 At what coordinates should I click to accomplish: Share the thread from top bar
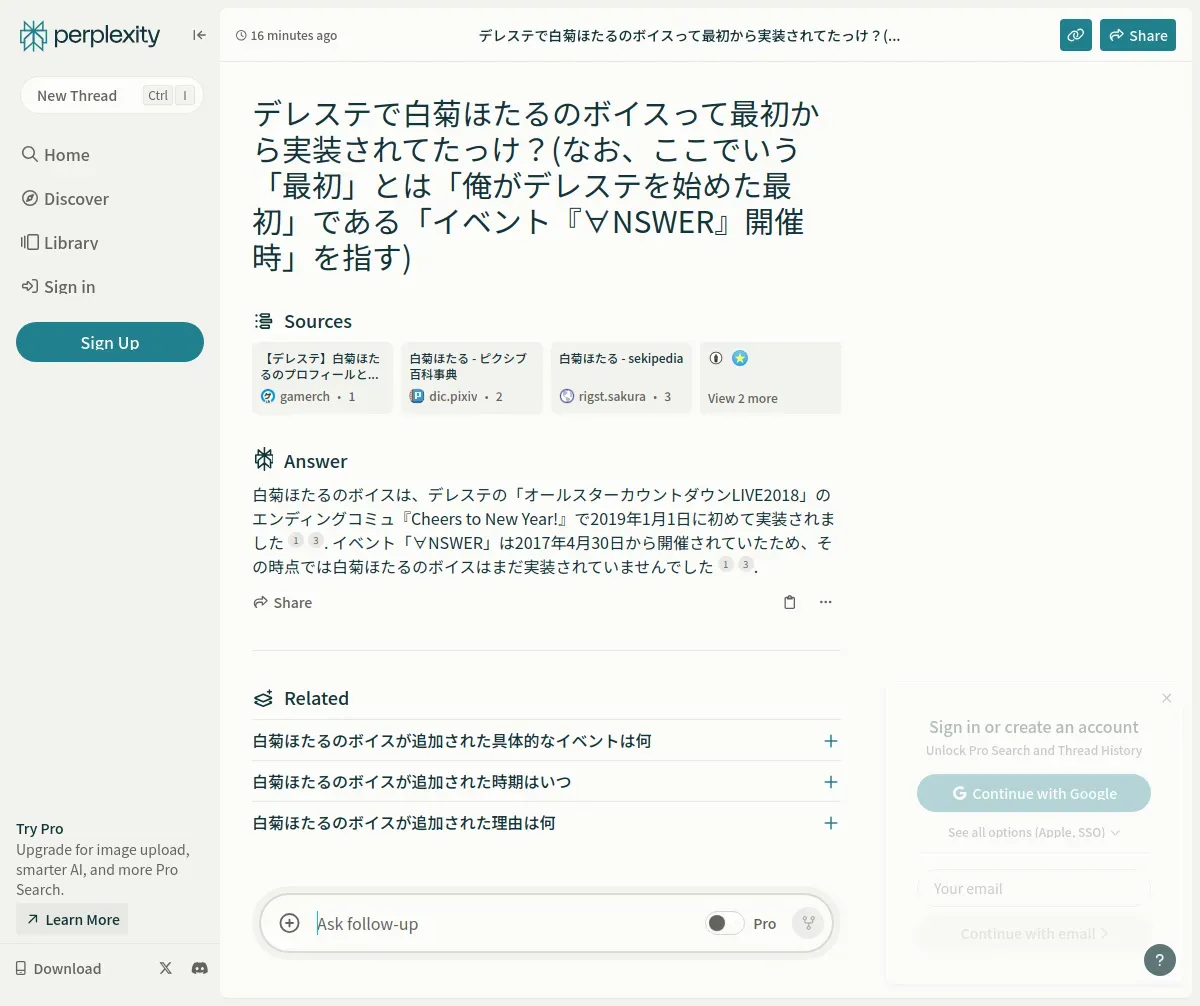click(1138, 35)
